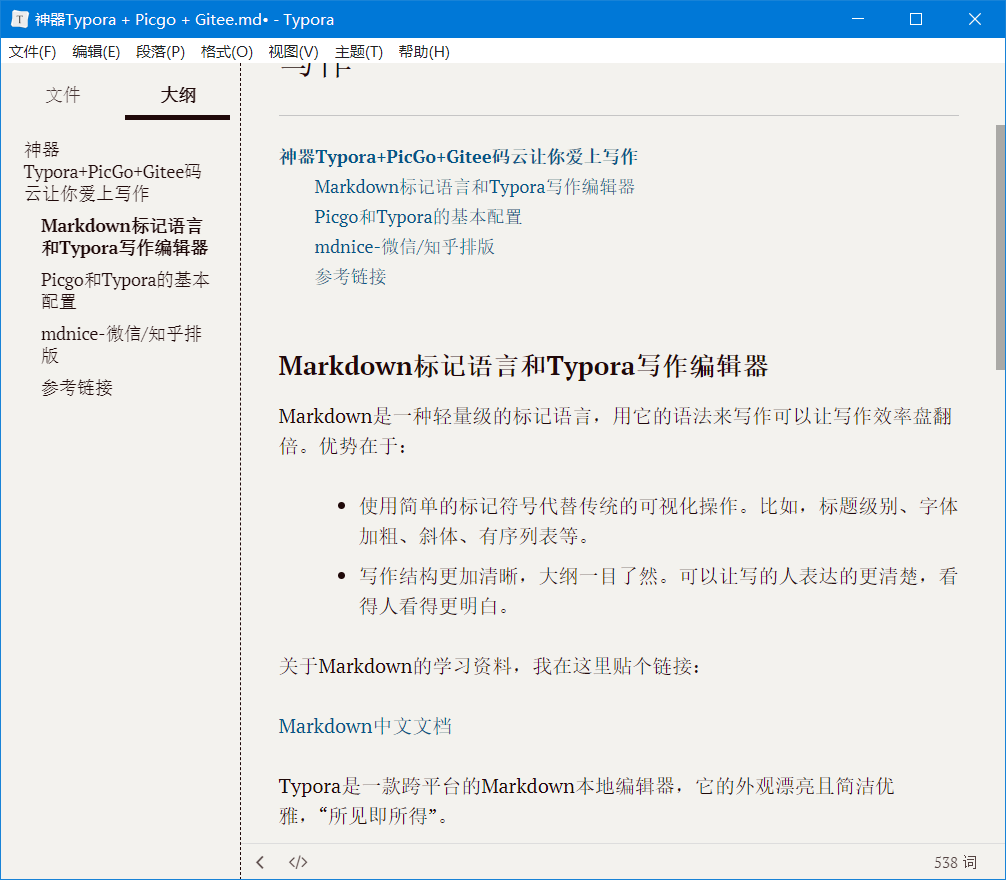Select outline item mdnice-微信/知乎排版
The width and height of the screenshot is (1006, 880).
click(121, 344)
